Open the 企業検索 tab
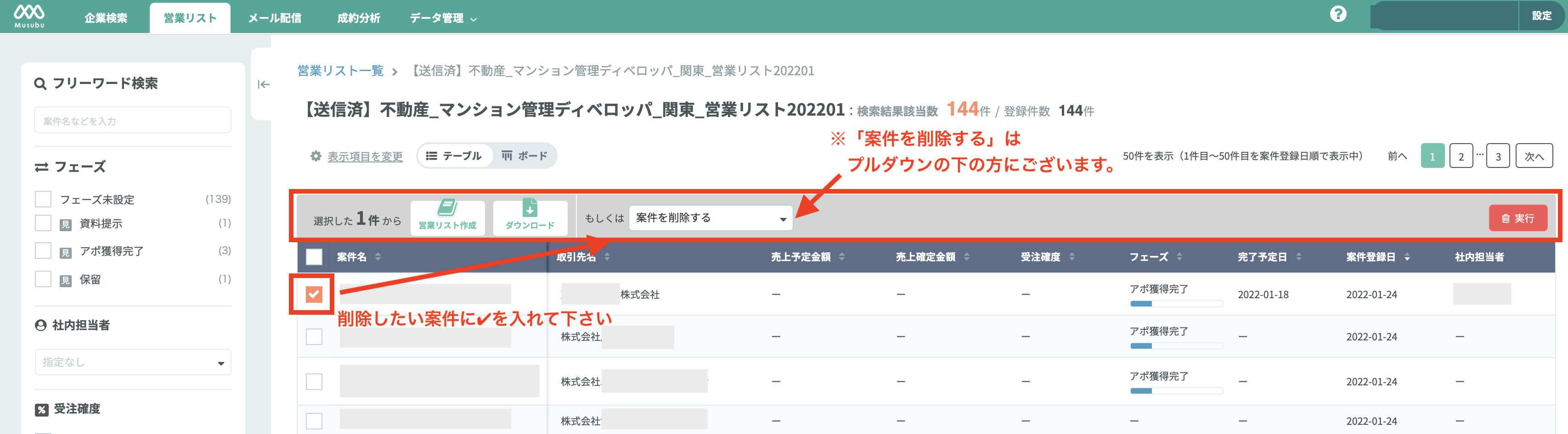The width and height of the screenshot is (1568, 434). point(106,18)
